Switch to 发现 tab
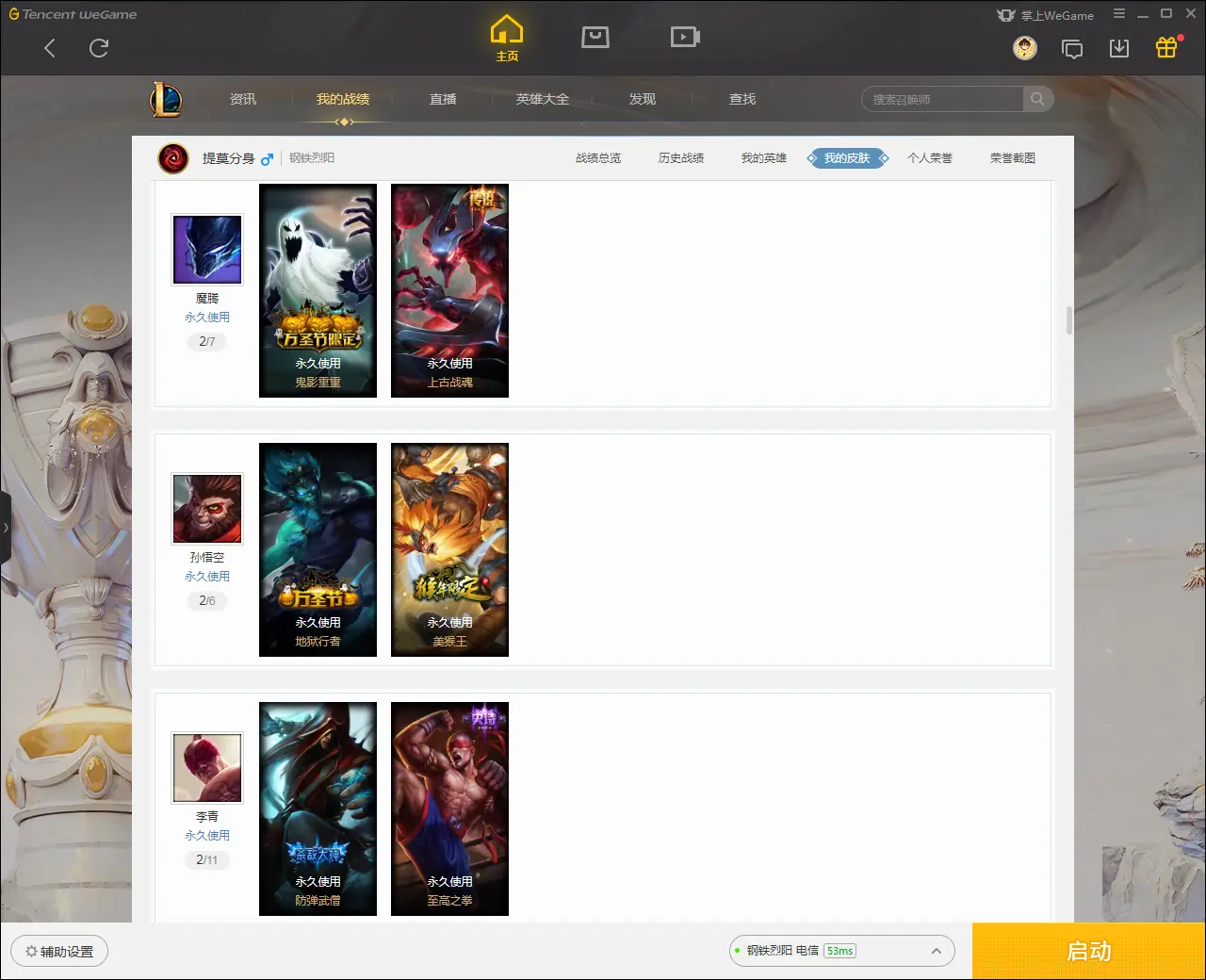The image size is (1206, 980). coord(643,99)
